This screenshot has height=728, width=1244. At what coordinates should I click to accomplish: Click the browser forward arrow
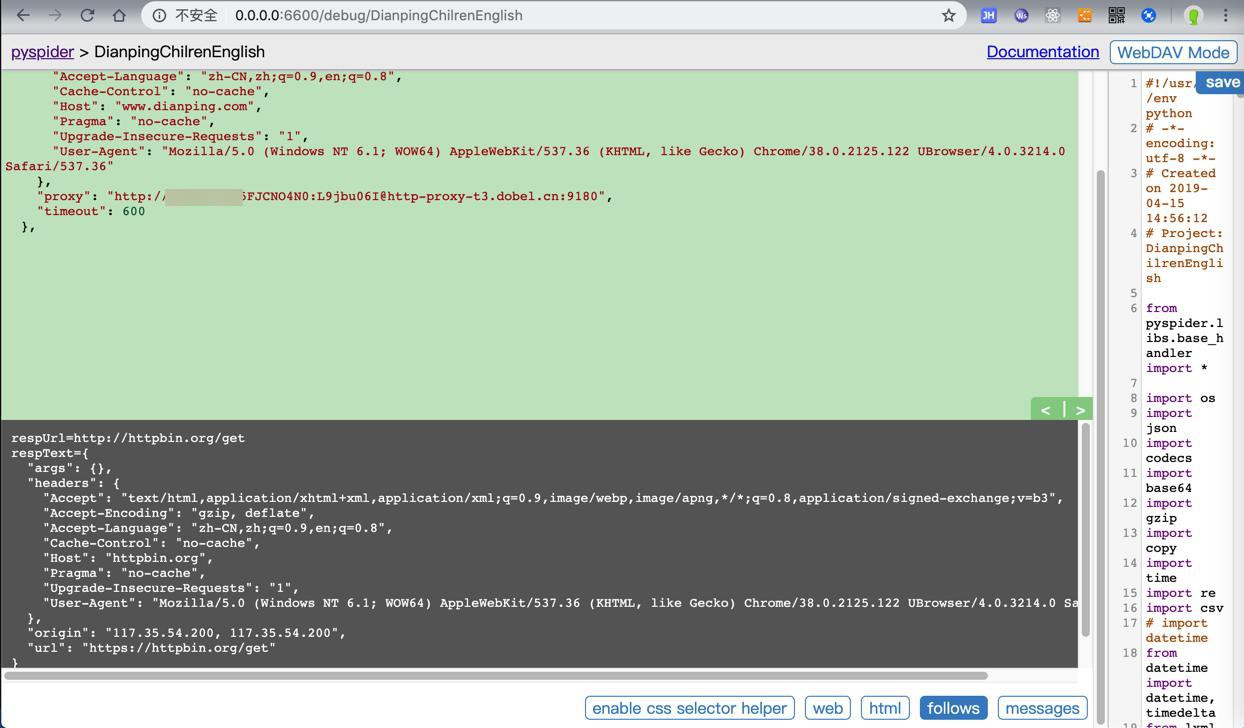tap(55, 15)
